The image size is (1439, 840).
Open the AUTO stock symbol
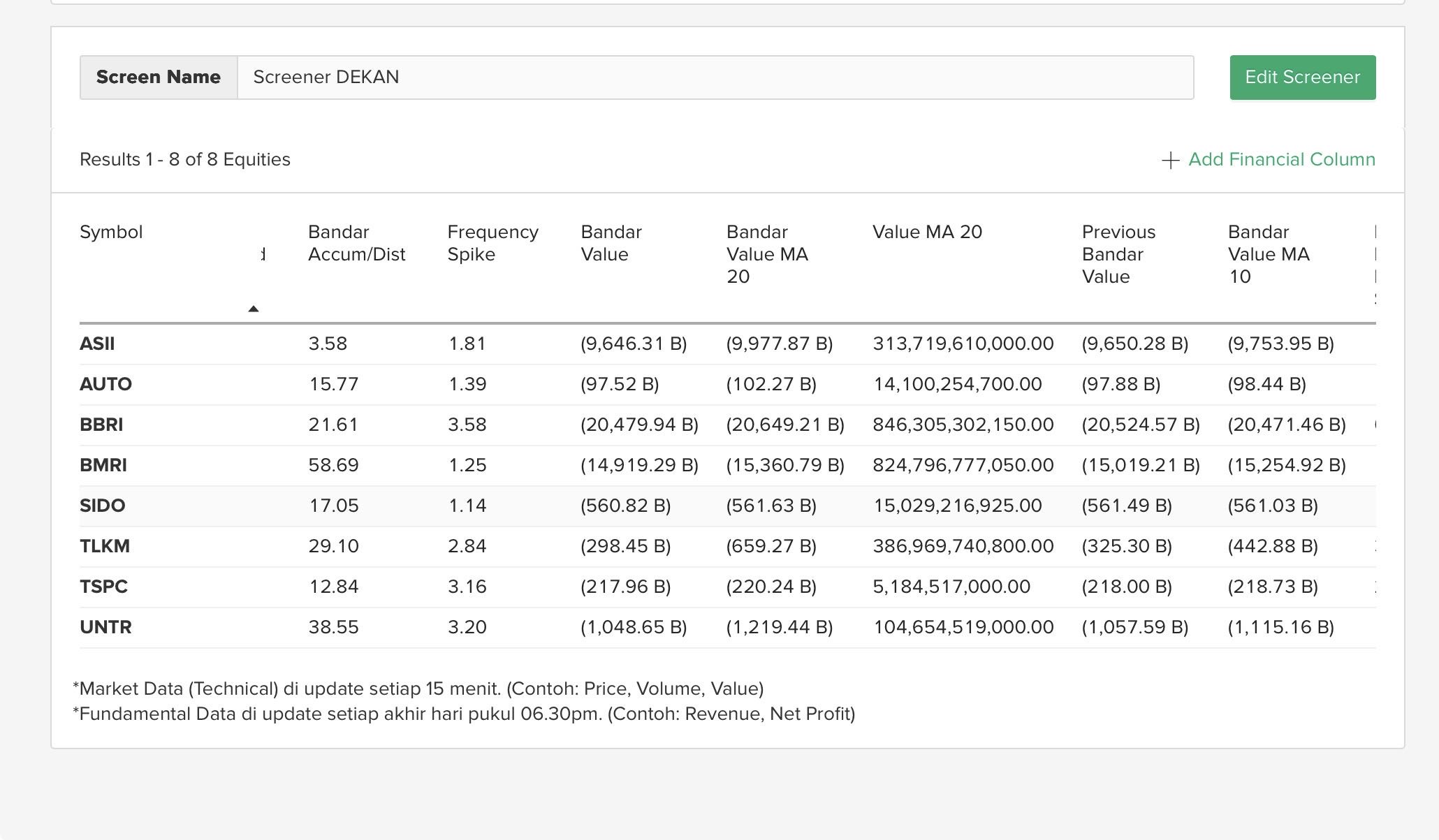pyautogui.click(x=105, y=385)
